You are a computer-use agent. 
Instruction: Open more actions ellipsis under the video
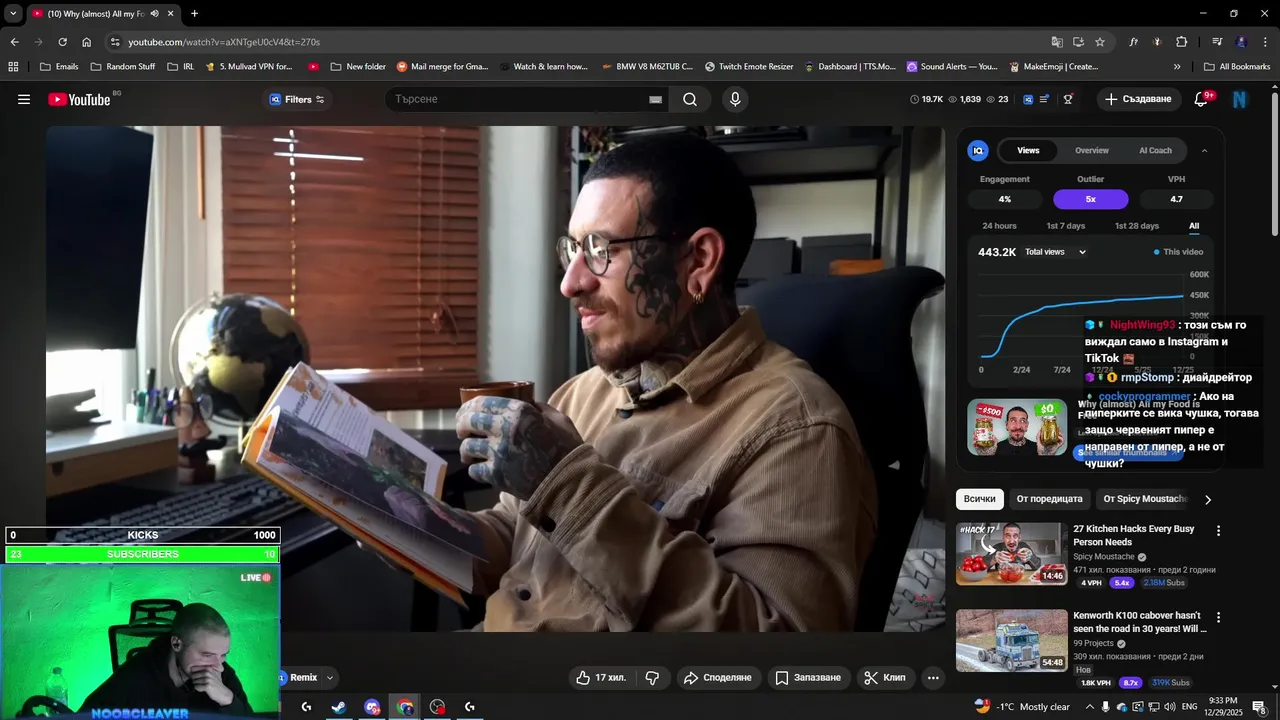click(933, 677)
